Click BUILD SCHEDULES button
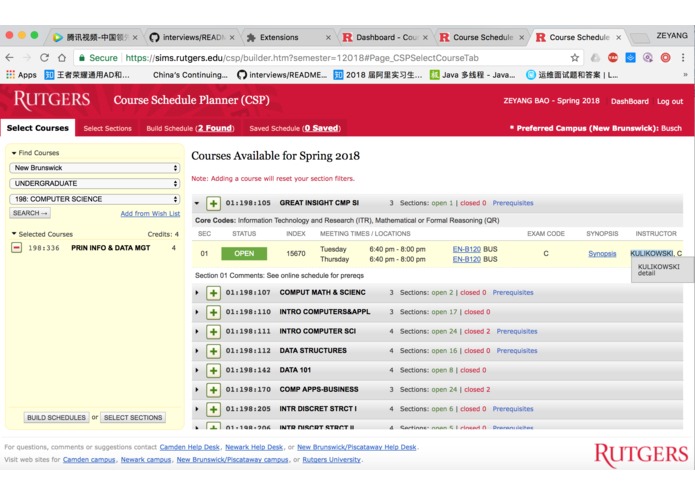Viewport: 695px width, 494px height. click(x=56, y=418)
